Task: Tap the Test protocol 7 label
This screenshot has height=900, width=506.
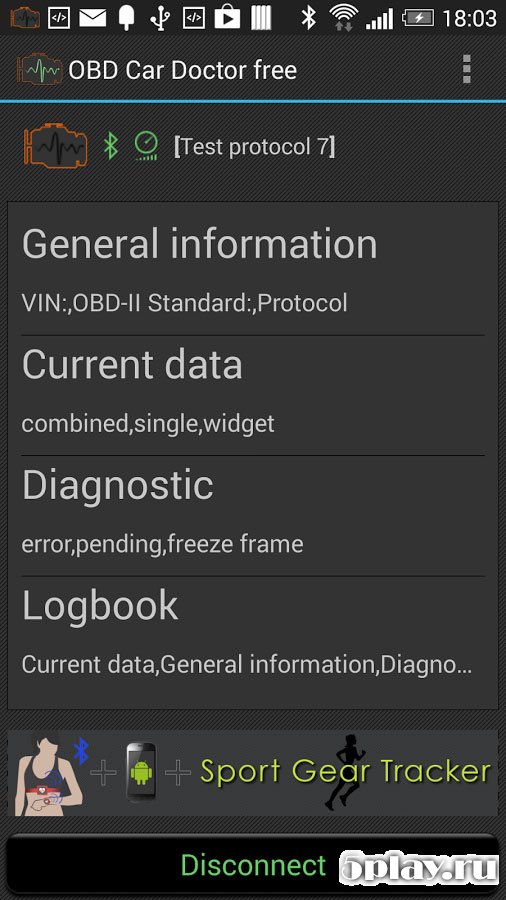Action: click(254, 147)
